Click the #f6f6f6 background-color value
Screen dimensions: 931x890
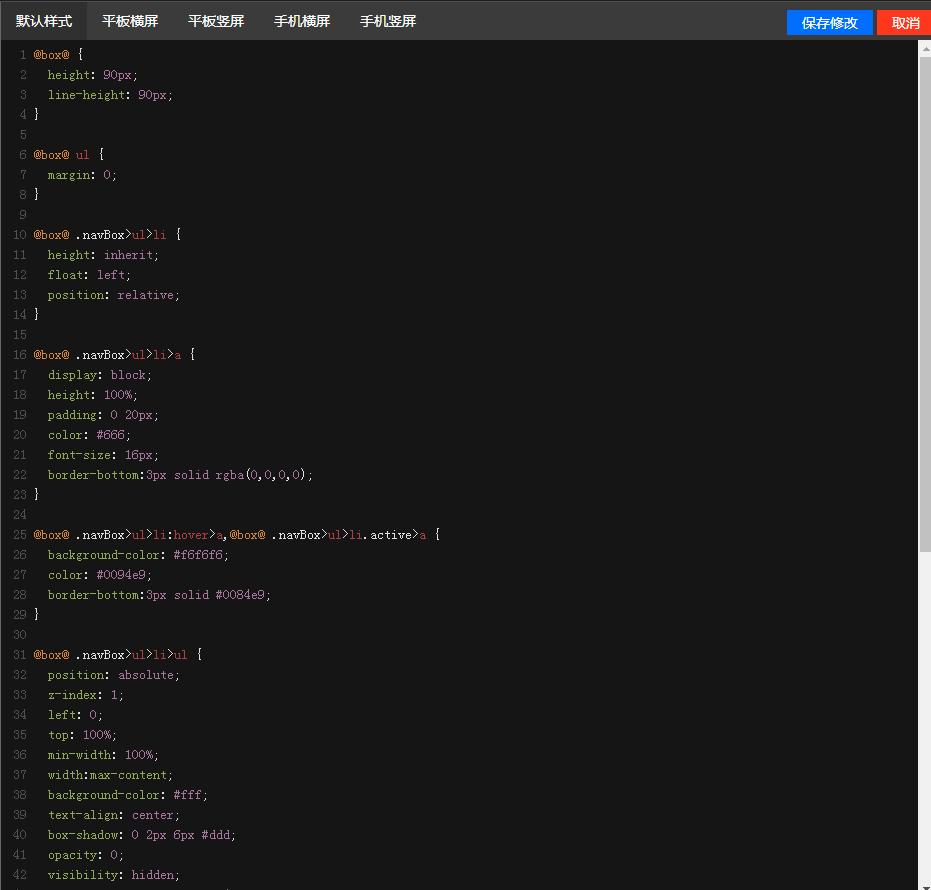click(x=200, y=555)
